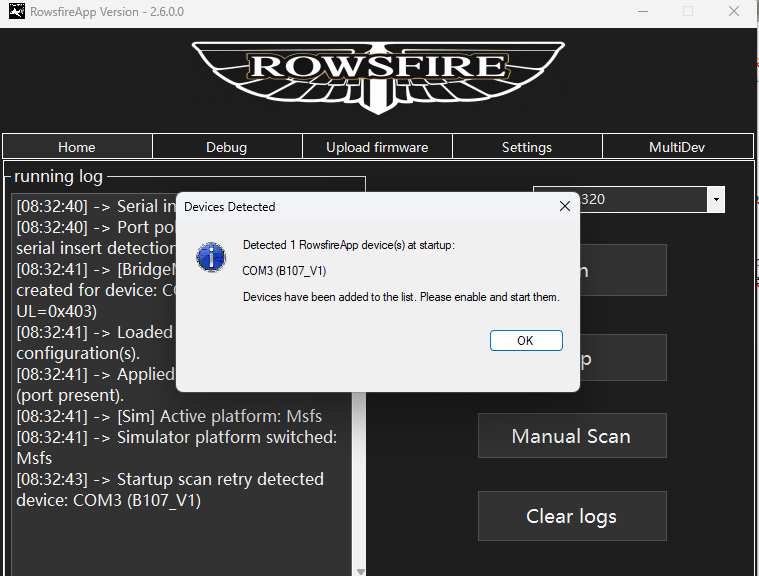Click the running log scroll down arrow
The height and width of the screenshot is (576, 759).
360,572
